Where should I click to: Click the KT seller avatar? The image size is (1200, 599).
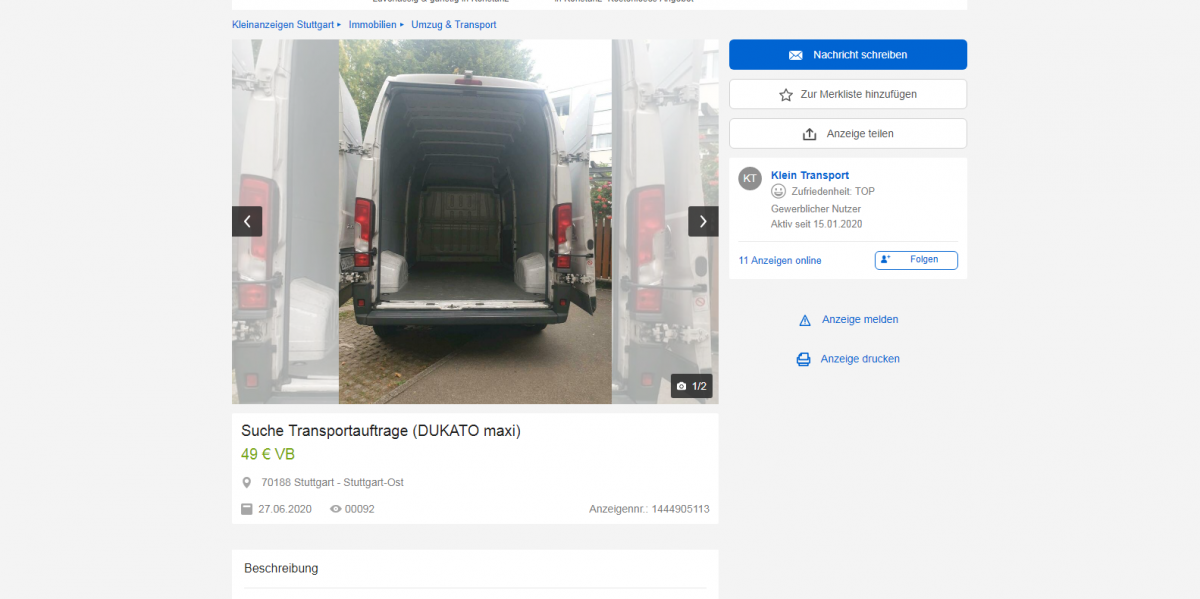coord(750,178)
